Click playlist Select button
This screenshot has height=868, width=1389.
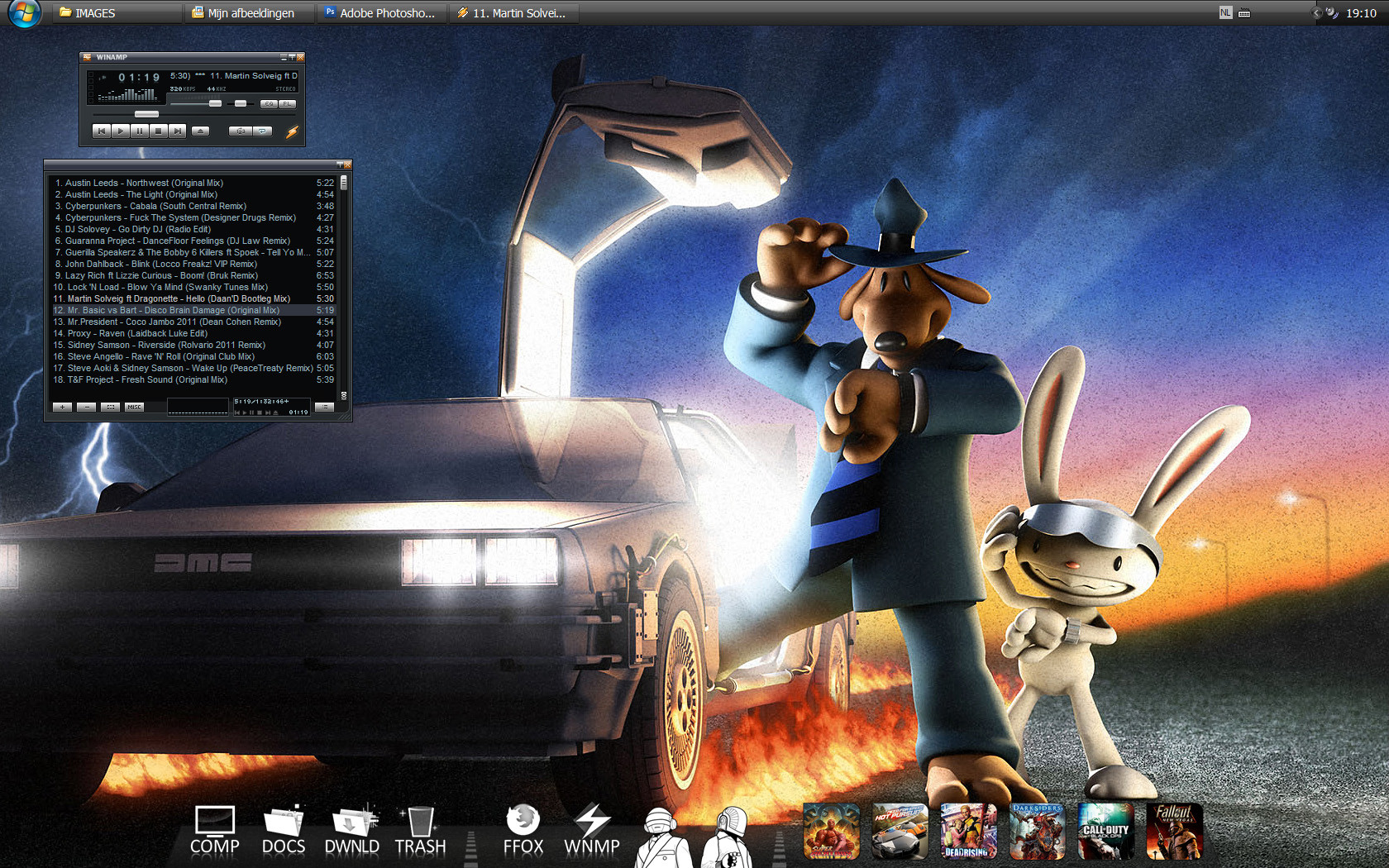click(110, 407)
